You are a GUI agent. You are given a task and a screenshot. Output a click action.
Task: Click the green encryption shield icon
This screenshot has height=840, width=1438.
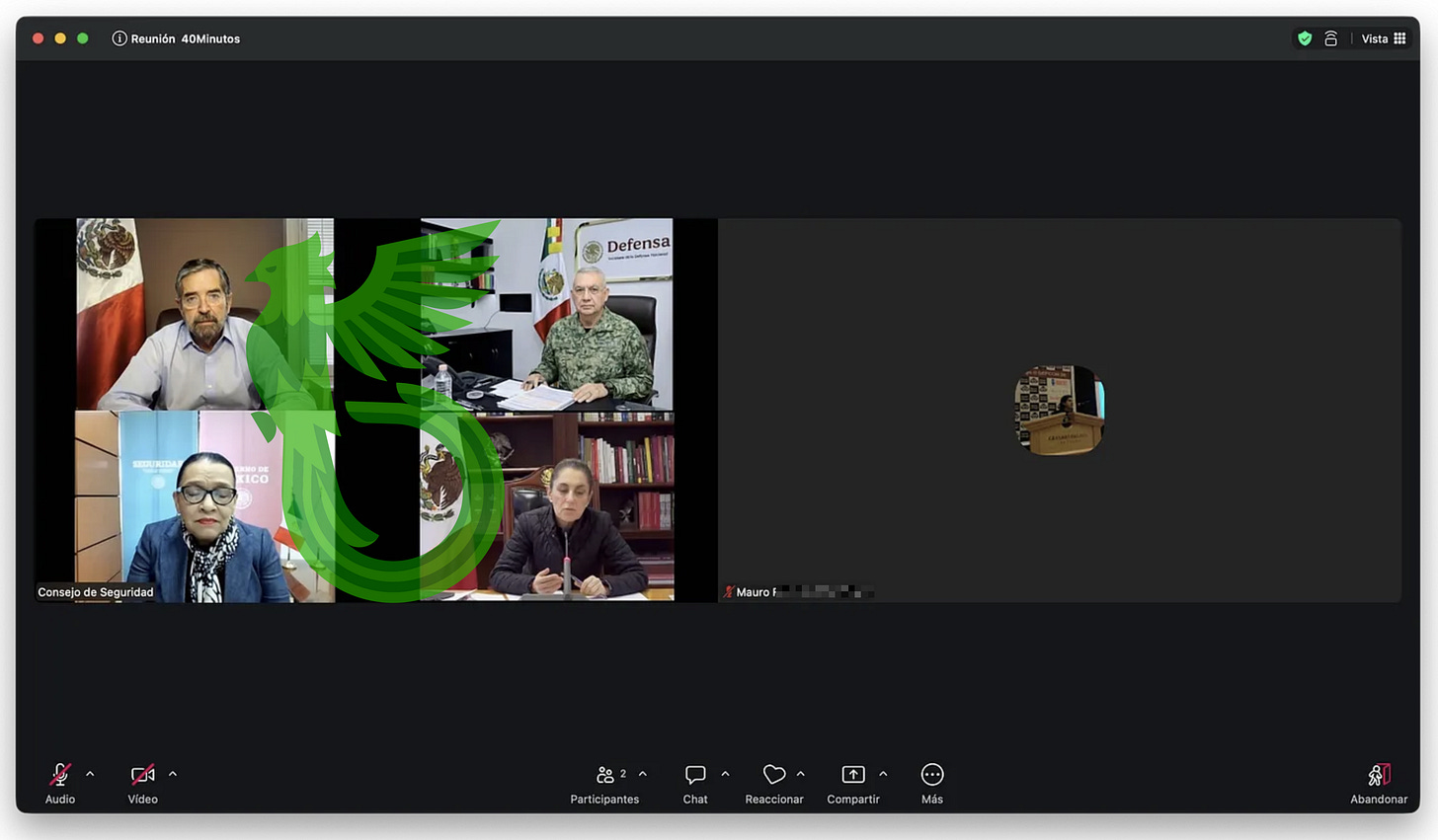tap(1305, 38)
